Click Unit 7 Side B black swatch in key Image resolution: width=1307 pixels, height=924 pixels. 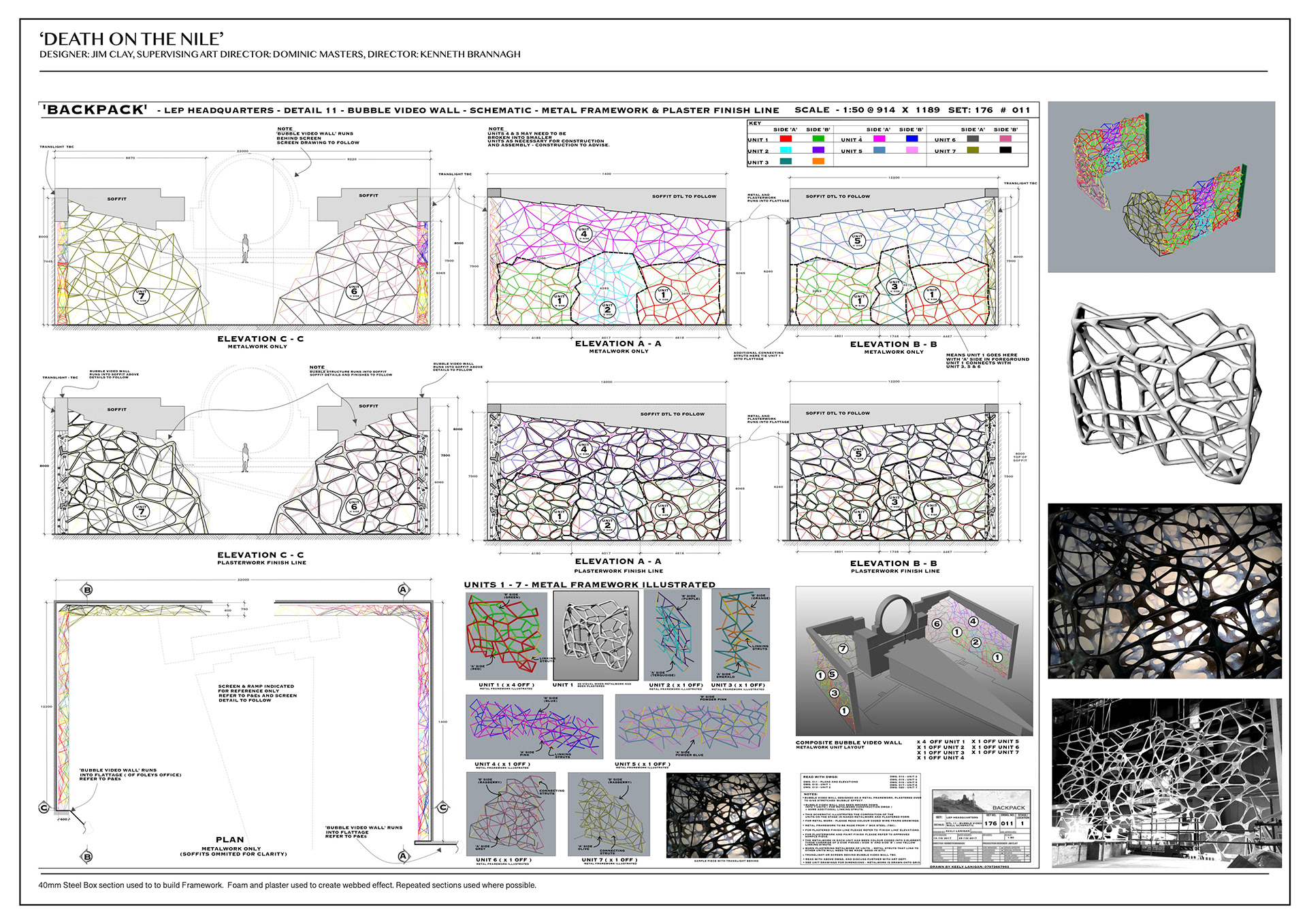(1005, 150)
